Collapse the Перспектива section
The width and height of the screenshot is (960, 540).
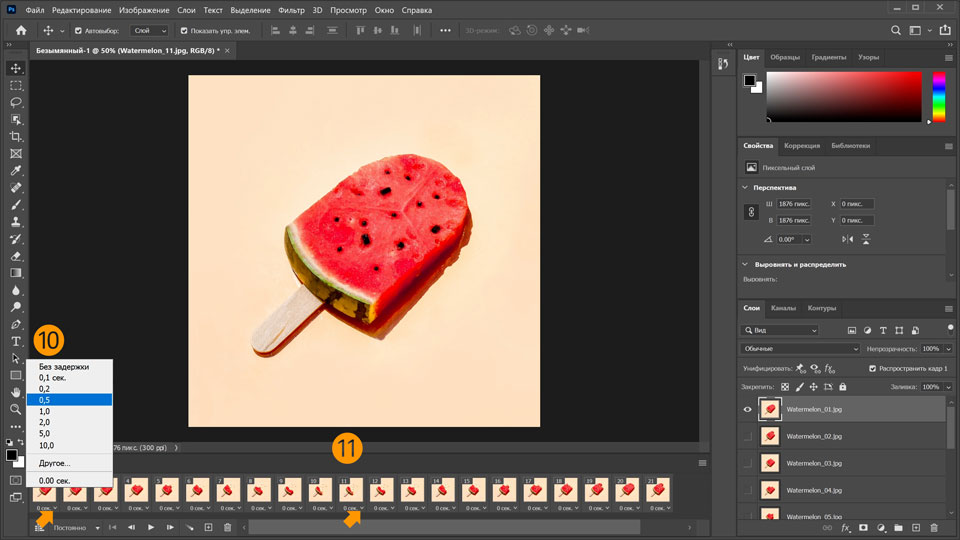point(745,187)
